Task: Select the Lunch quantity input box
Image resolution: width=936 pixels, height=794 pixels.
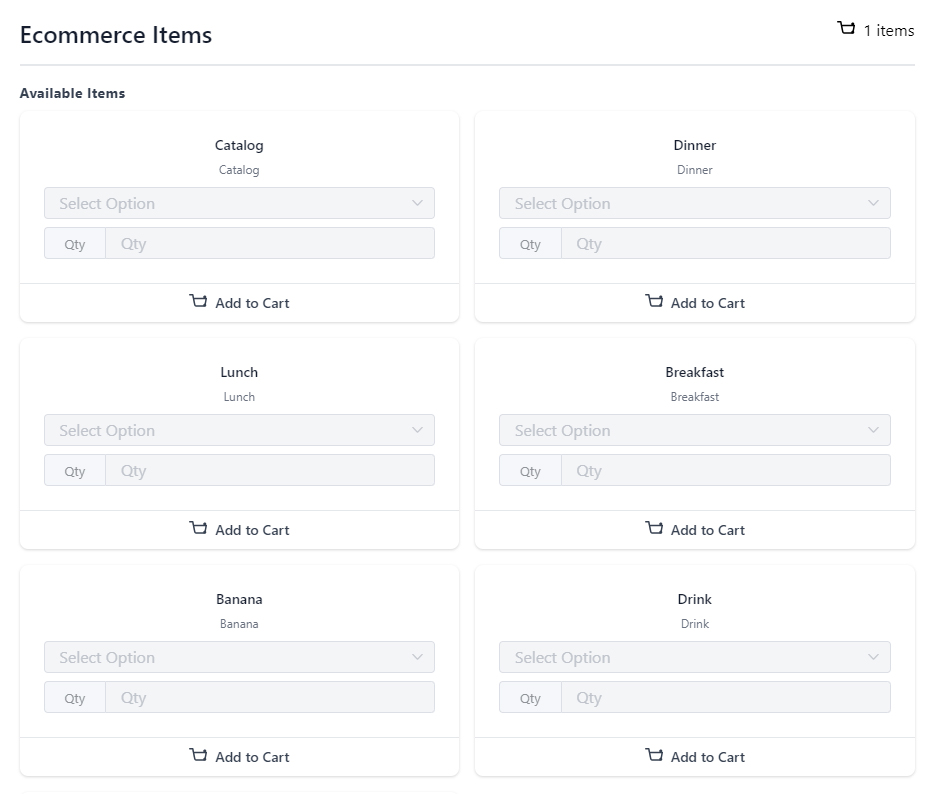Action: click(269, 470)
